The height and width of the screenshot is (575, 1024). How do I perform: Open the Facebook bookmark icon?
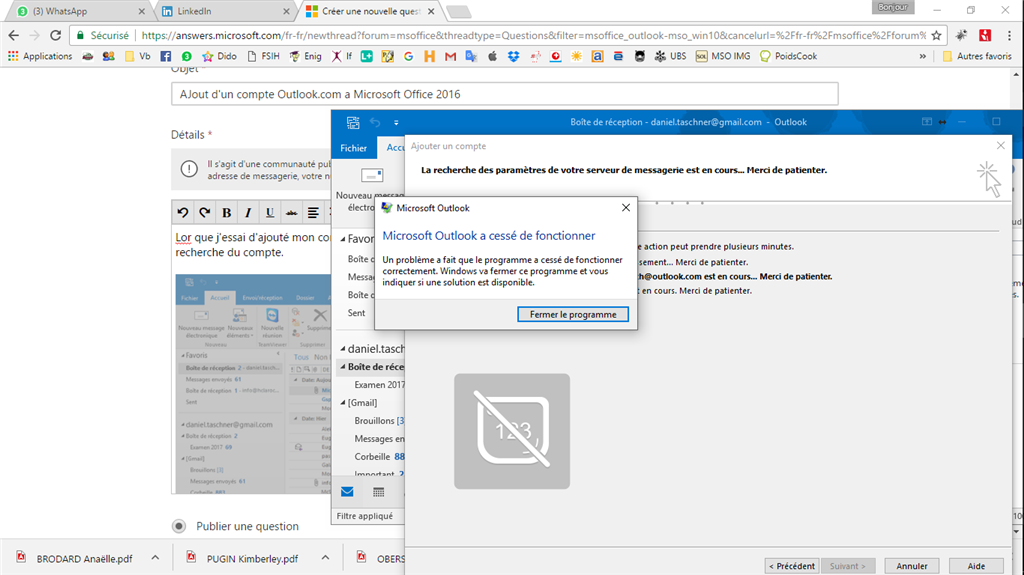point(166,56)
